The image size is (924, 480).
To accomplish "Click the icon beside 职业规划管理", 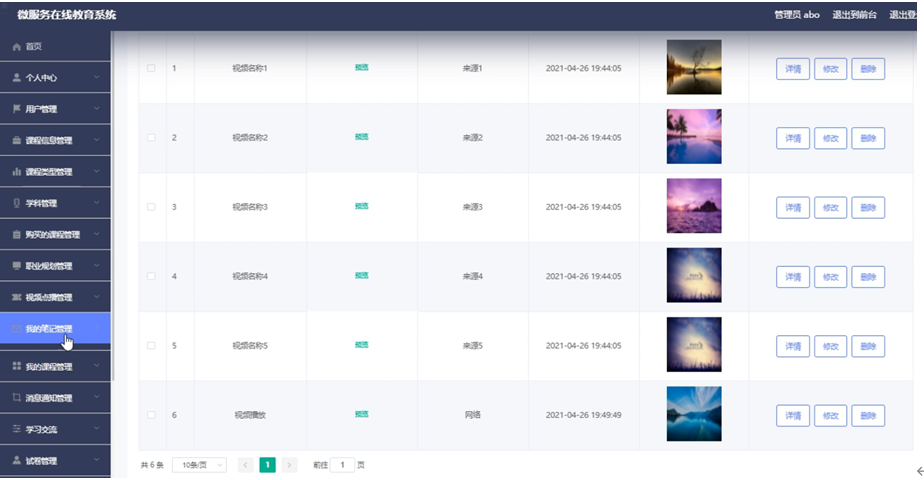I will point(16,266).
